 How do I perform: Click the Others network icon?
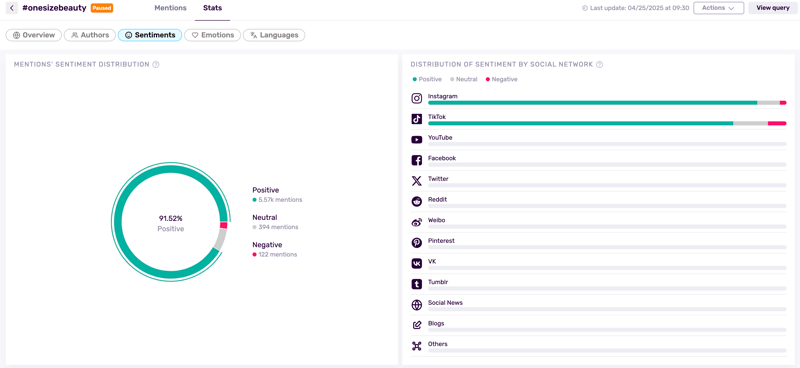pos(417,346)
